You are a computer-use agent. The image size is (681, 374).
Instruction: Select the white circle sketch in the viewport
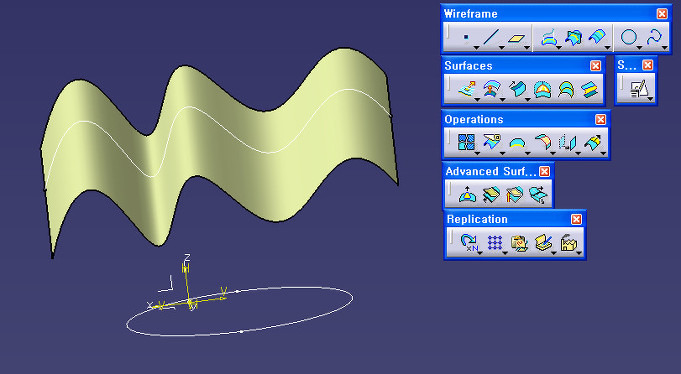click(x=239, y=311)
